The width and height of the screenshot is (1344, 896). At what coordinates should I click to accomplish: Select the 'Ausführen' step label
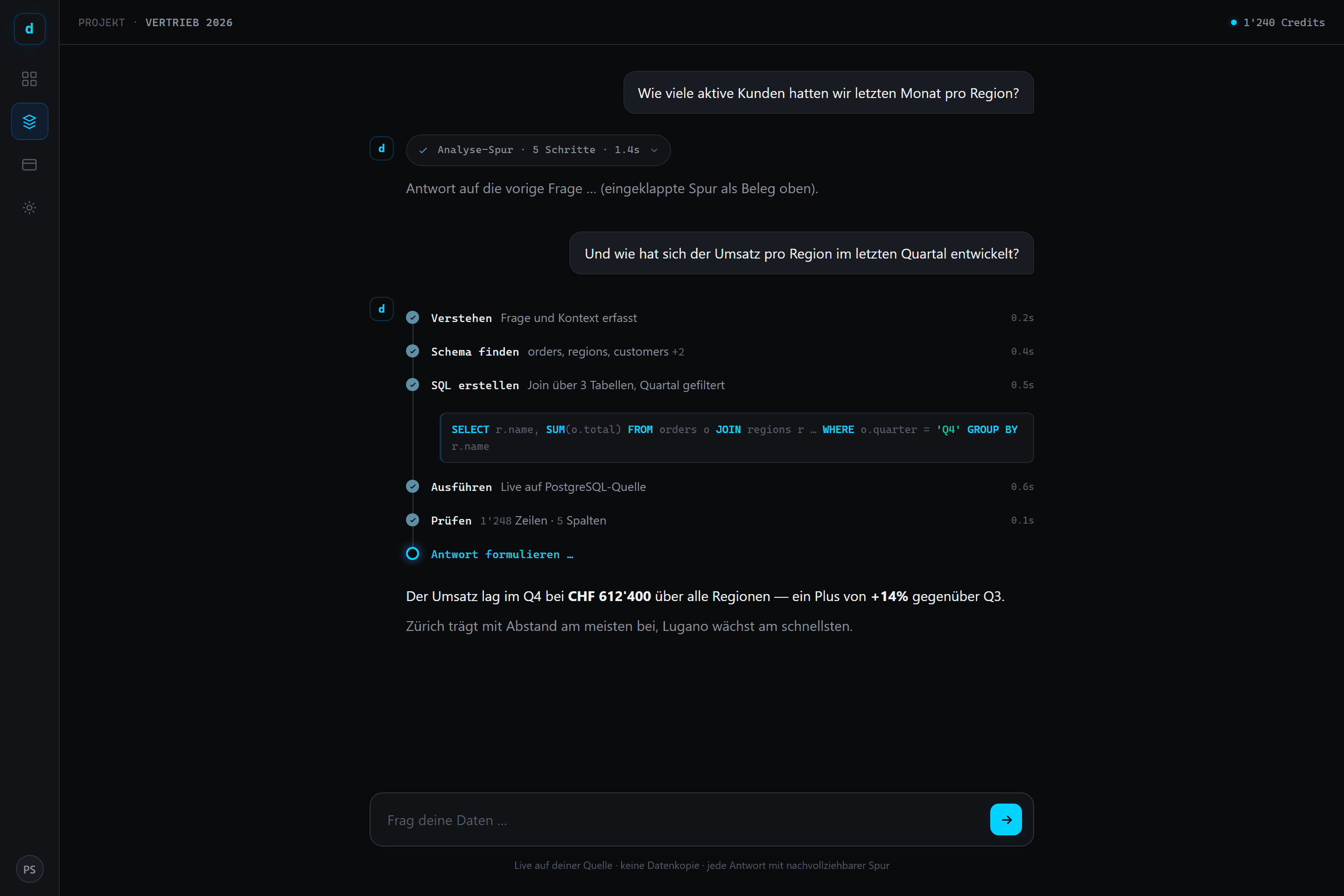461,487
